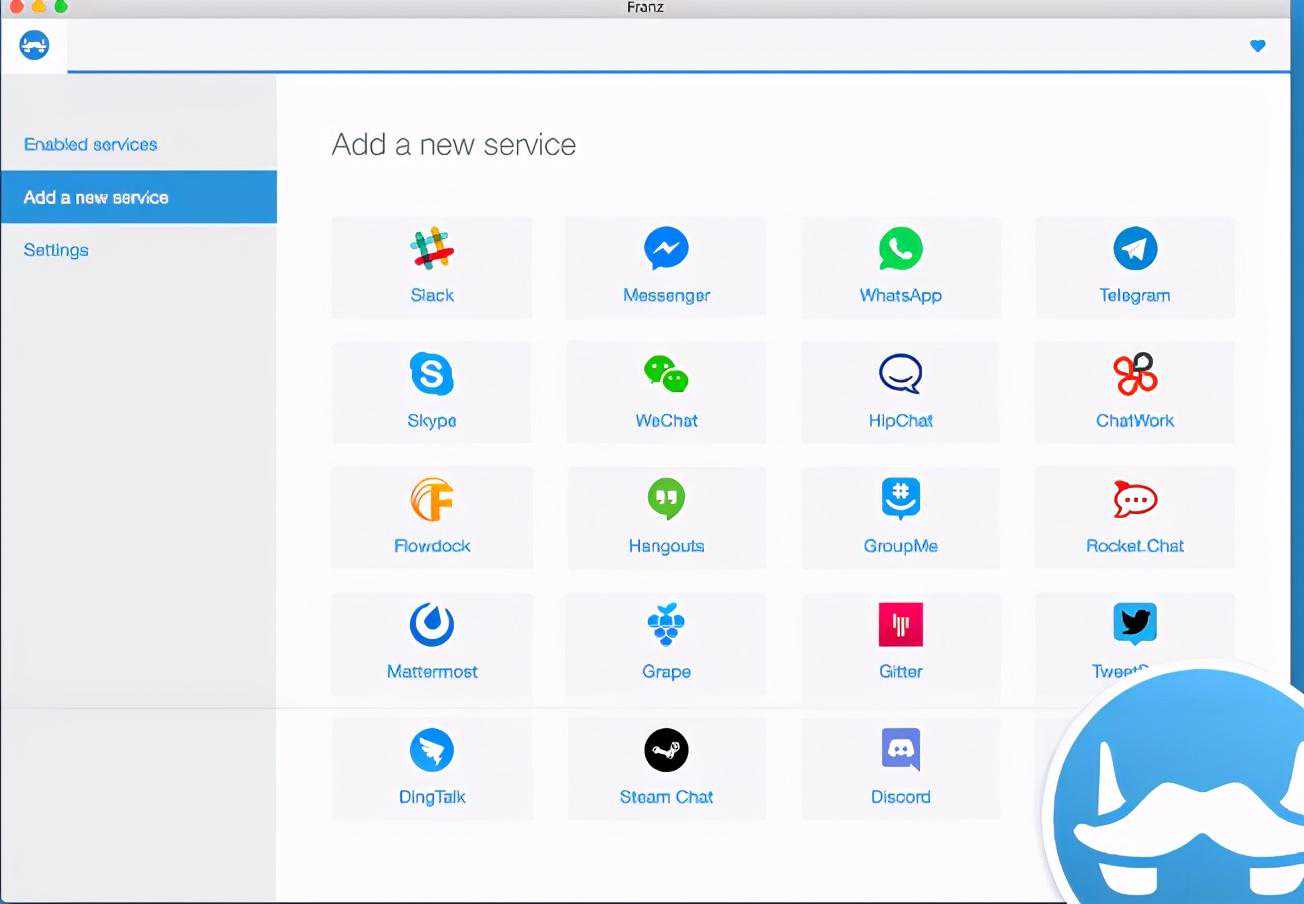Pick the Gitter service icon
1304x904 pixels.
(x=900, y=625)
